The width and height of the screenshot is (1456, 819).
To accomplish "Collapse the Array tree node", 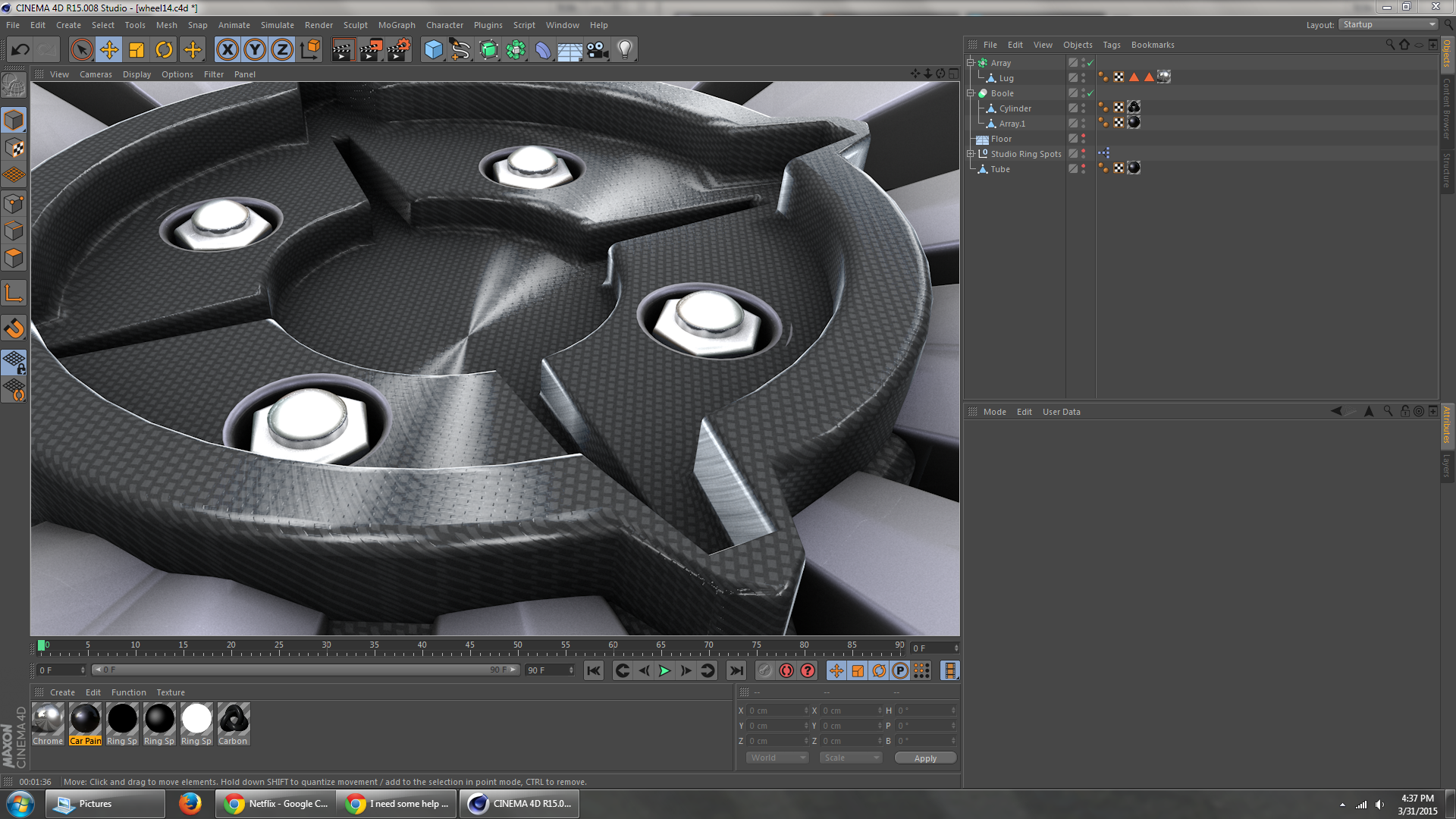I will click(970, 63).
